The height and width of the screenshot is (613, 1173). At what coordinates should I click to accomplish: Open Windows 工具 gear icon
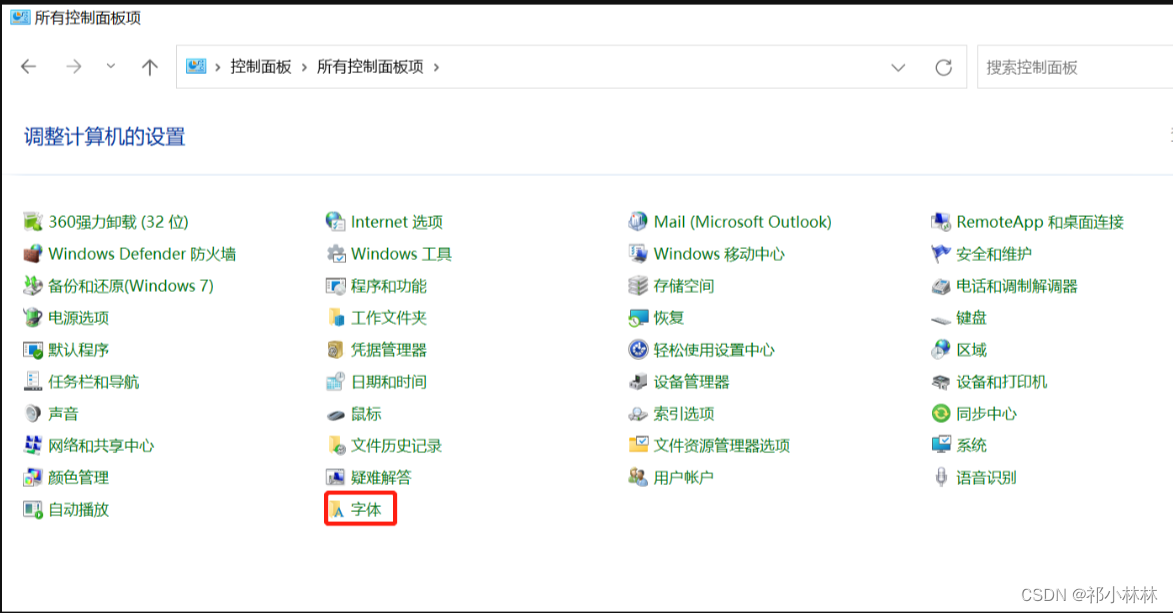(x=335, y=254)
